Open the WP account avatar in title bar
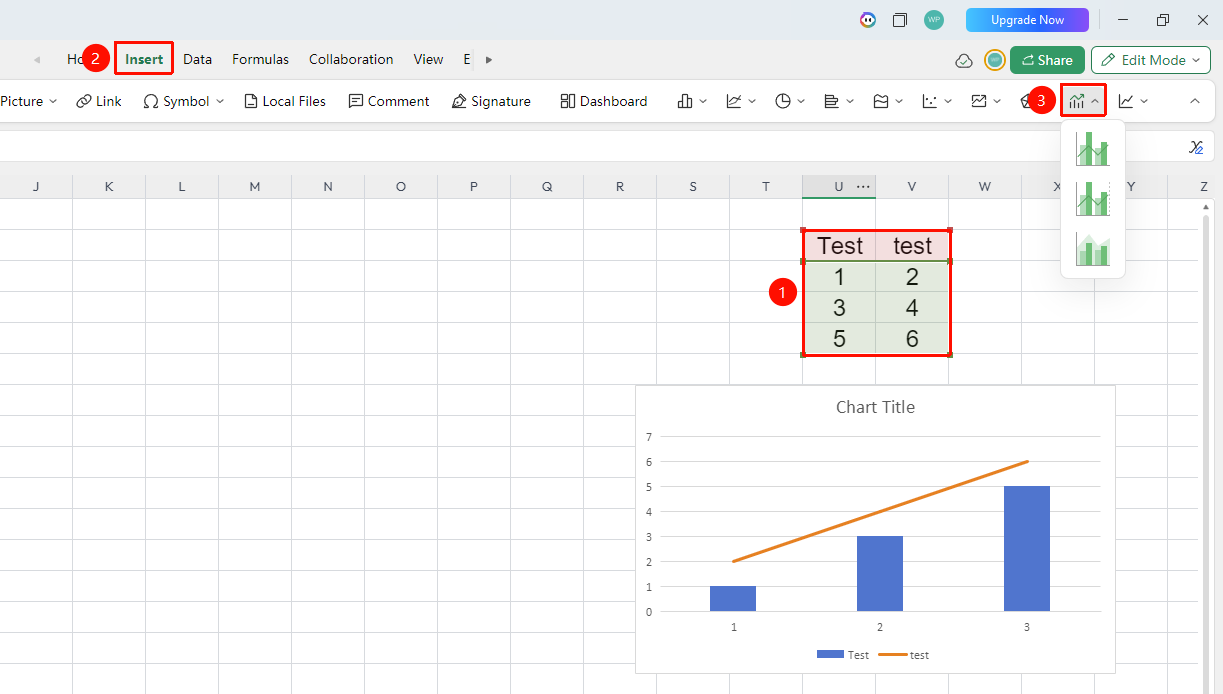 click(x=934, y=20)
